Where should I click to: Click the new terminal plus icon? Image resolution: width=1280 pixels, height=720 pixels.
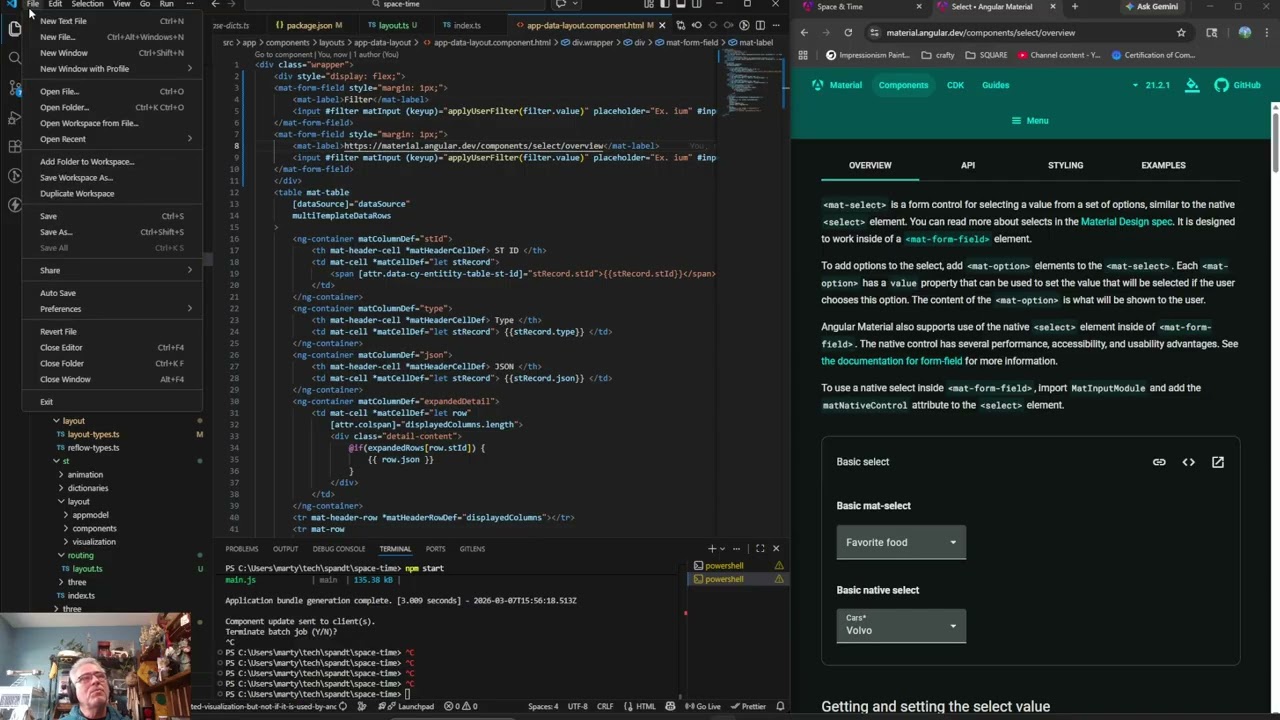712,548
